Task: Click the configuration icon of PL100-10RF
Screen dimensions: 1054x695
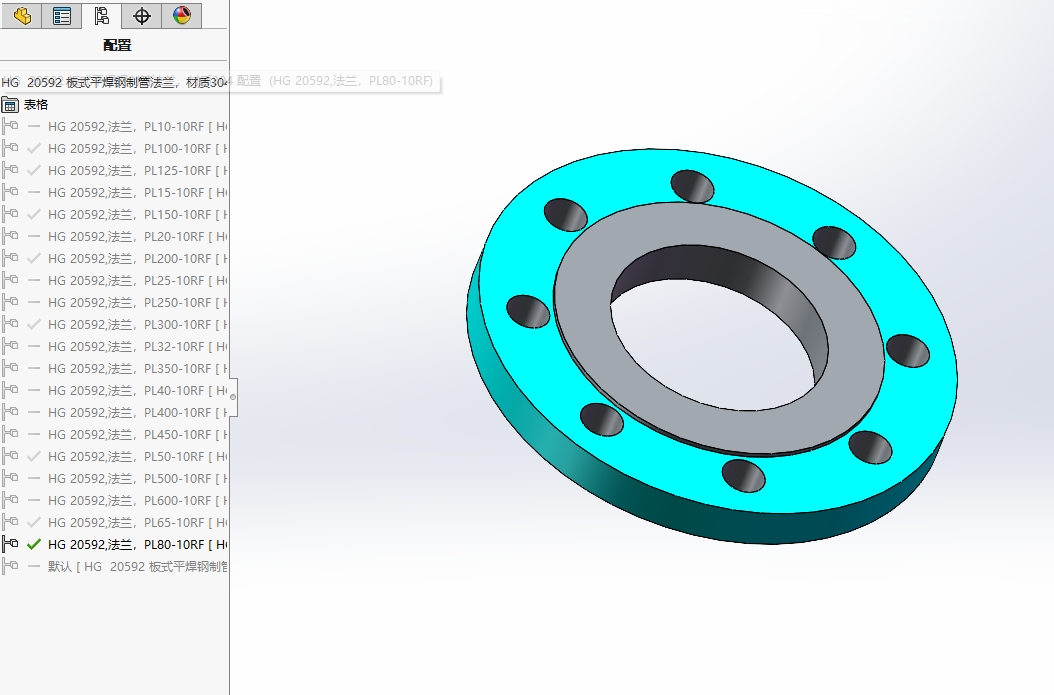Action: click(x=10, y=148)
